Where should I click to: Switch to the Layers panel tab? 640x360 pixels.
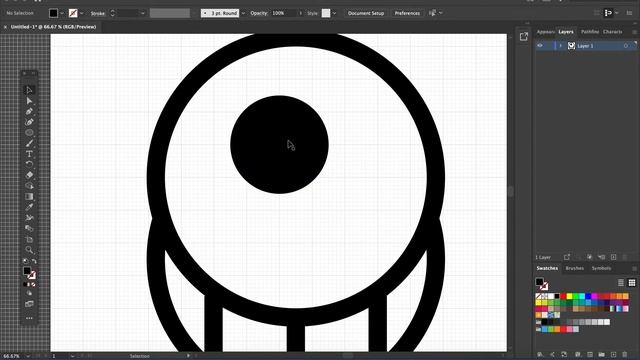566,32
